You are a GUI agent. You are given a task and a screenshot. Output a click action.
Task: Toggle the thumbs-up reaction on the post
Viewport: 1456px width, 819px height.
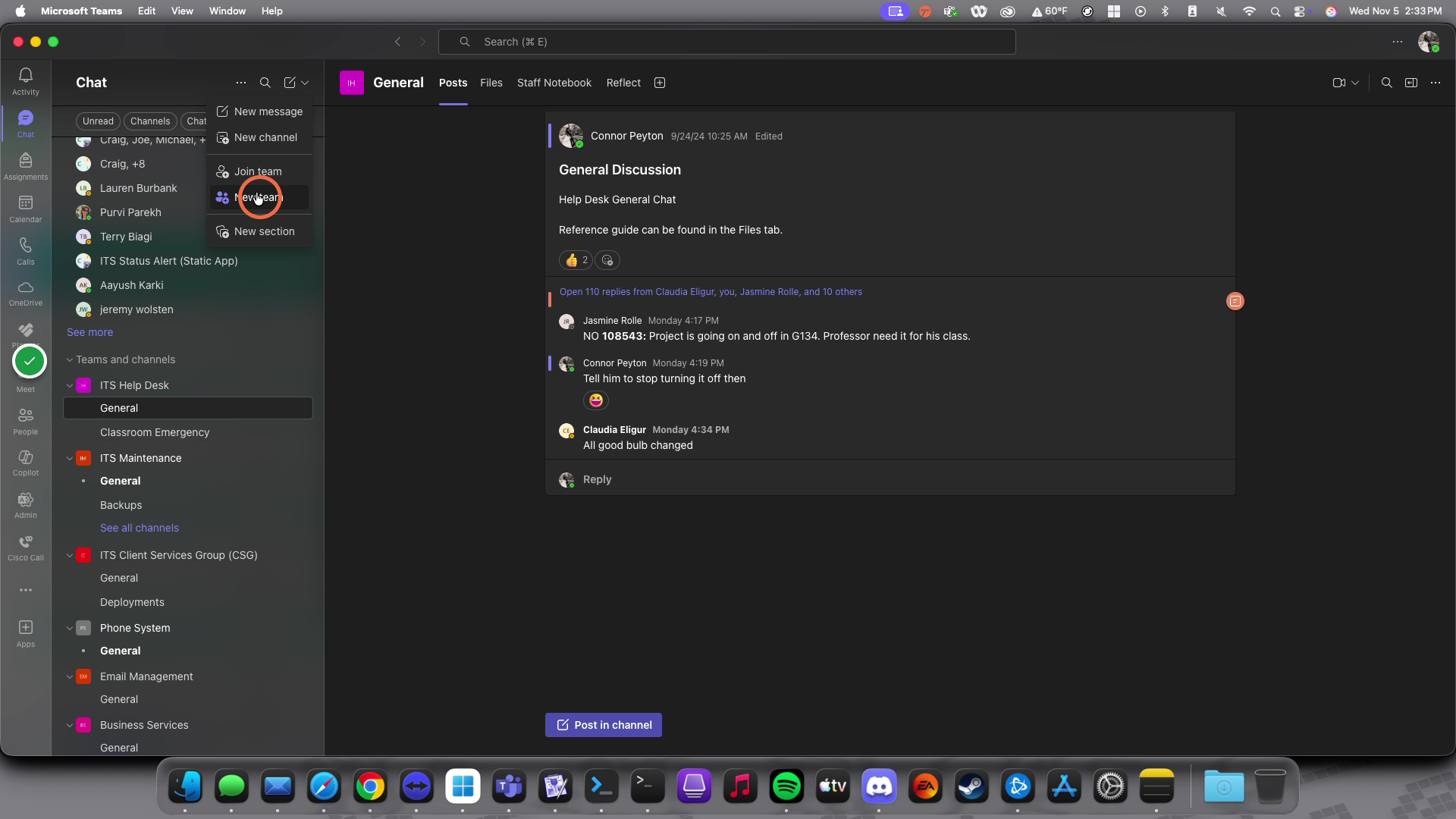(x=576, y=260)
